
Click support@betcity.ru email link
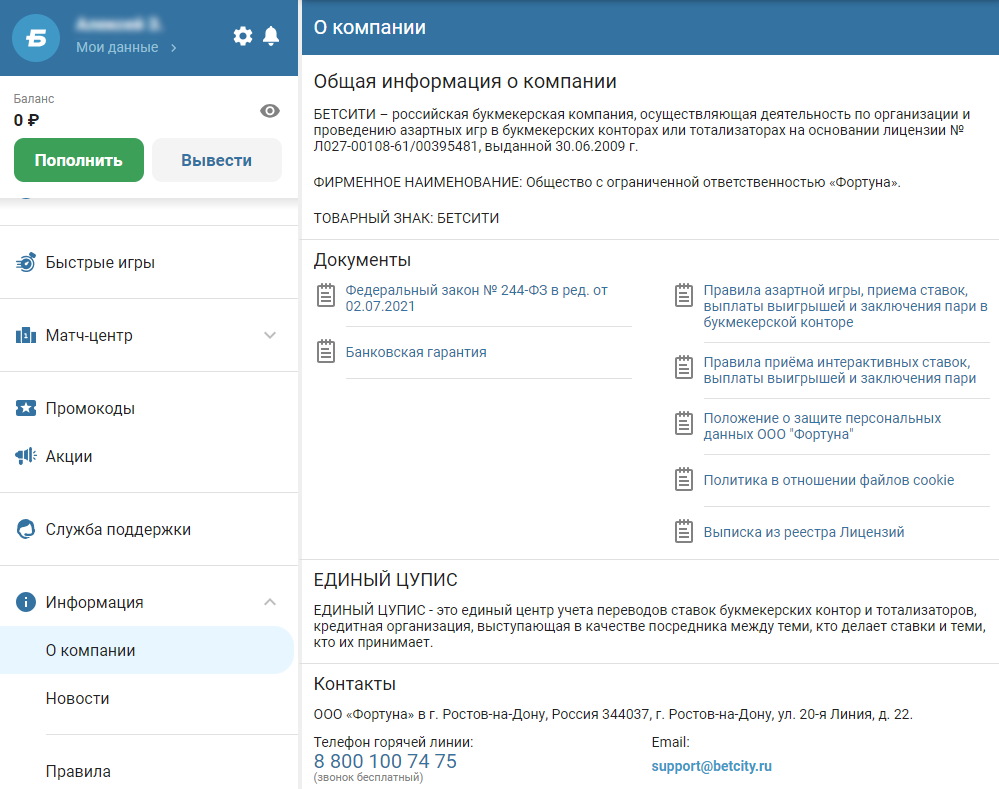pyautogui.click(x=712, y=766)
